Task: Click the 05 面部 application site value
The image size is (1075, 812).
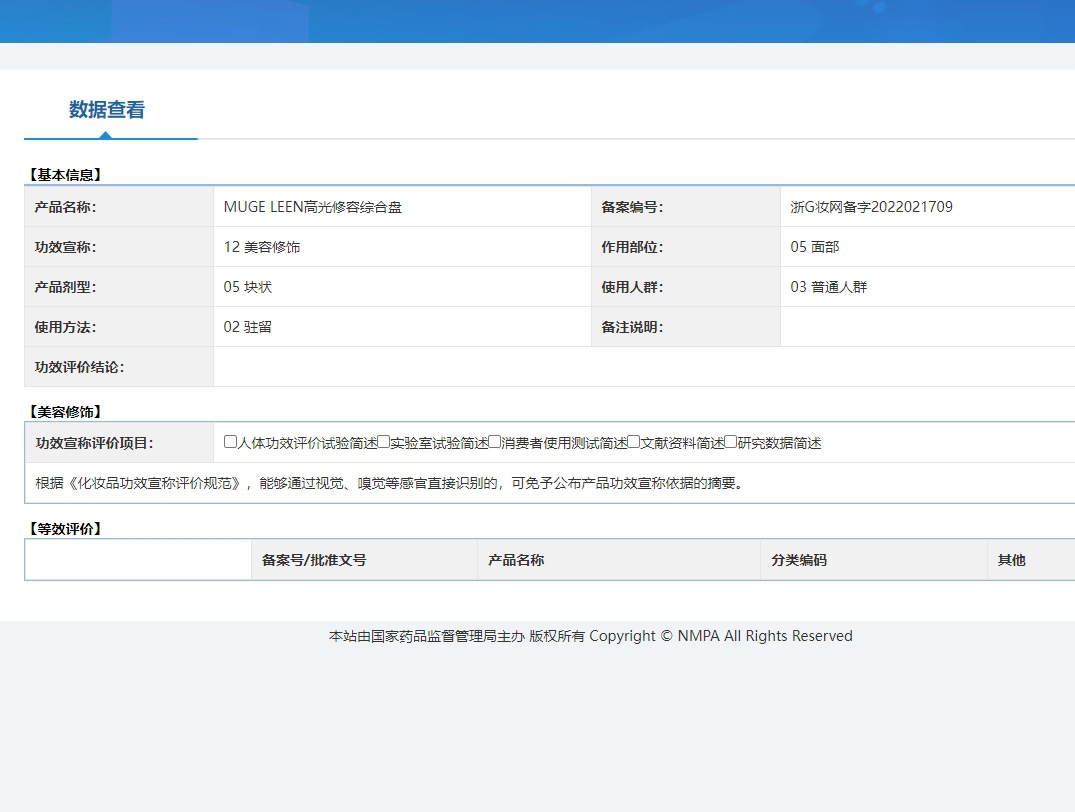Action: coord(815,247)
